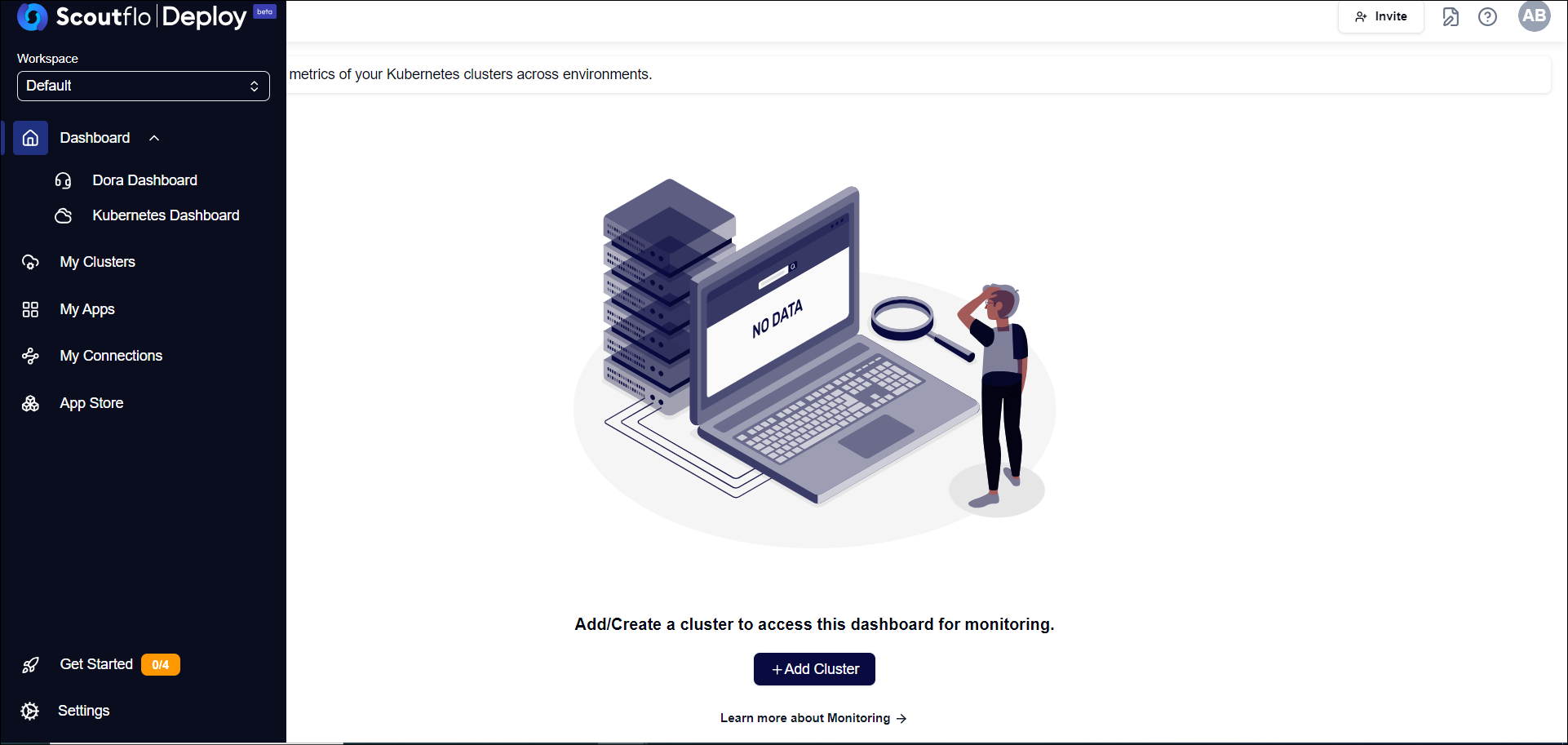1568x745 pixels.
Task: Open the Kubernetes Dashboard menu item
Action: point(166,215)
